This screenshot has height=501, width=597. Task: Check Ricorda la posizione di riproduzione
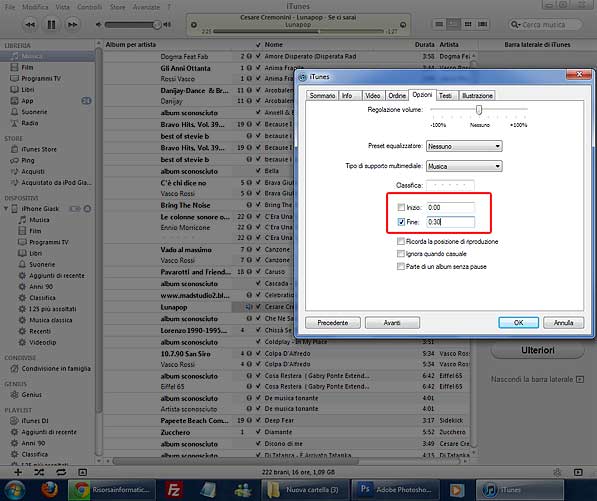coord(401,241)
